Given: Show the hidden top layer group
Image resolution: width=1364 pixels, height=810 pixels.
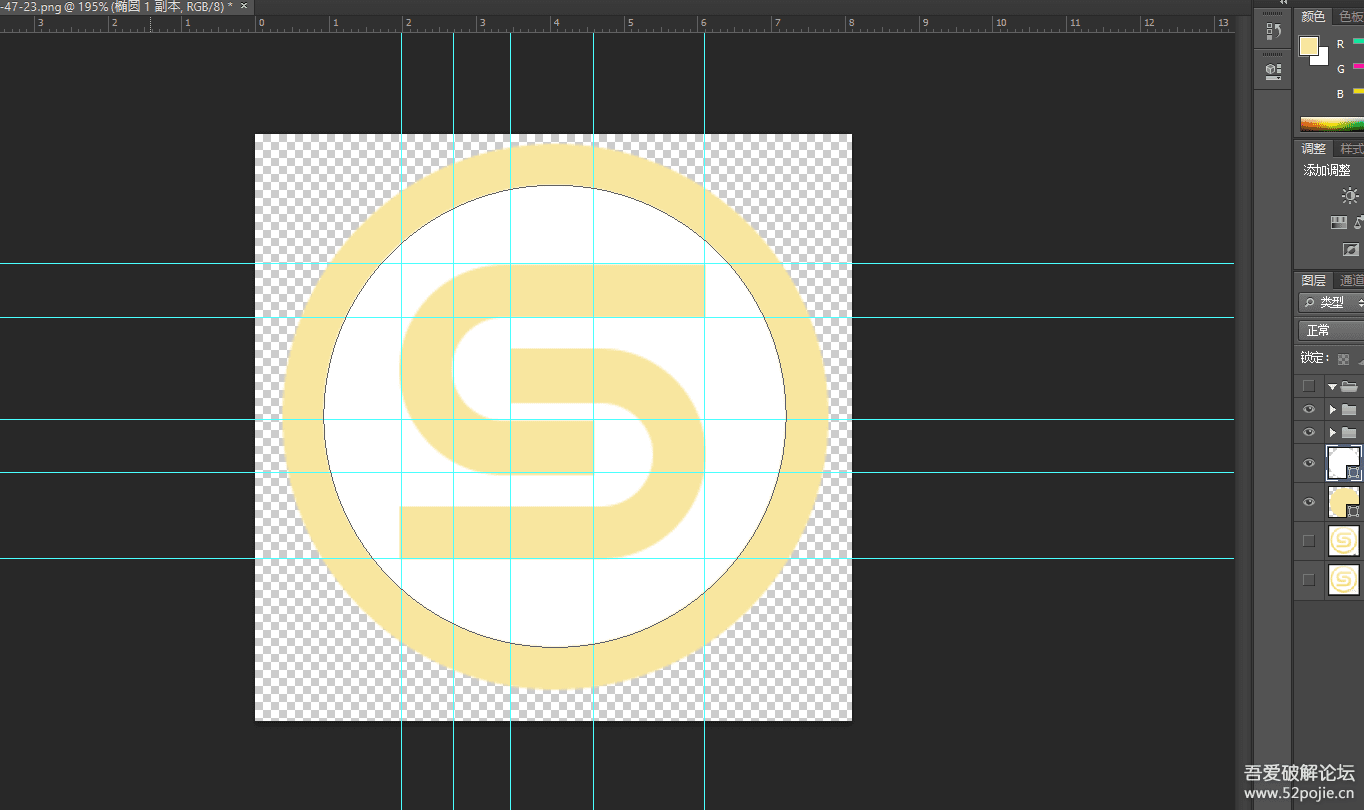Looking at the screenshot, I should [1308, 386].
